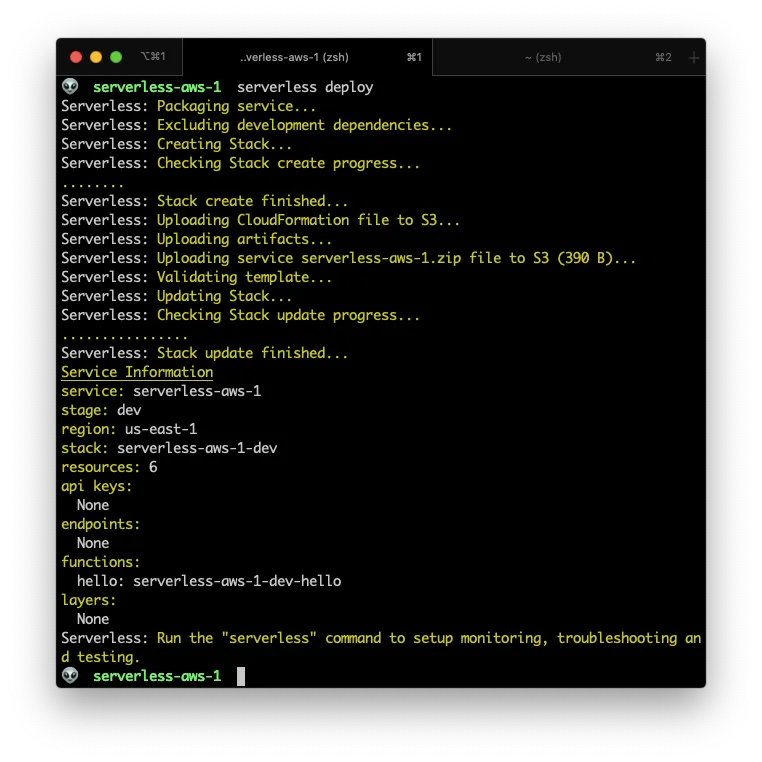Click the green 'serverless-aws-1' on the top prompt
Screen dimensions: 762x762
pyautogui.click(x=157, y=87)
